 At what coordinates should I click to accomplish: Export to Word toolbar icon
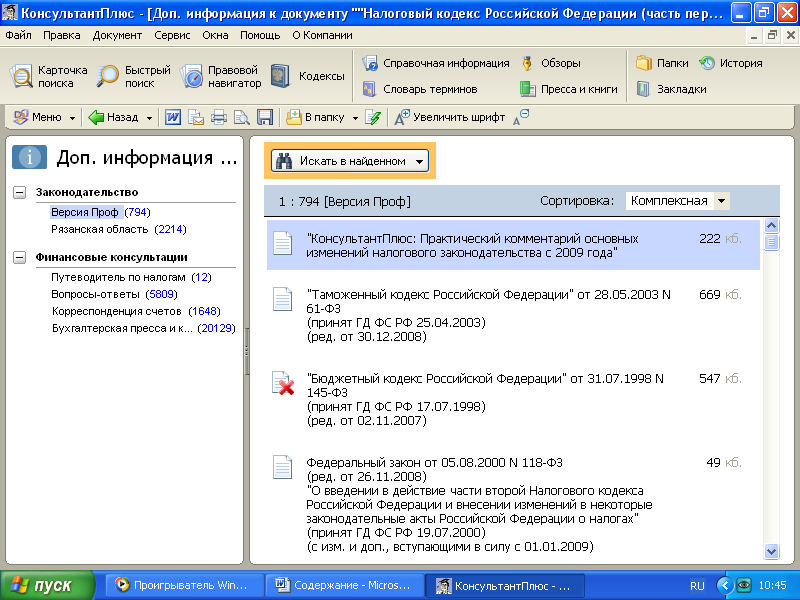pos(172,117)
